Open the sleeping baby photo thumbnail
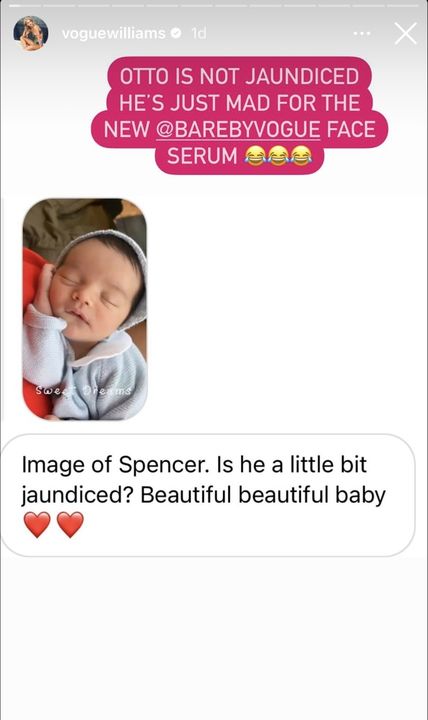The width and height of the screenshot is (428, 720). point(85,309)
